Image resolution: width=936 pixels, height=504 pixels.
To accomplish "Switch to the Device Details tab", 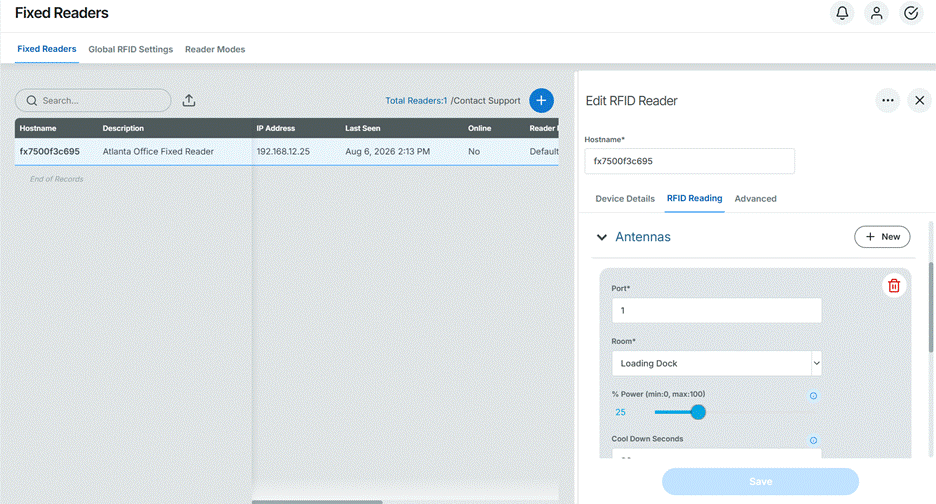I will pyautogui.click(x=625, y=198).
